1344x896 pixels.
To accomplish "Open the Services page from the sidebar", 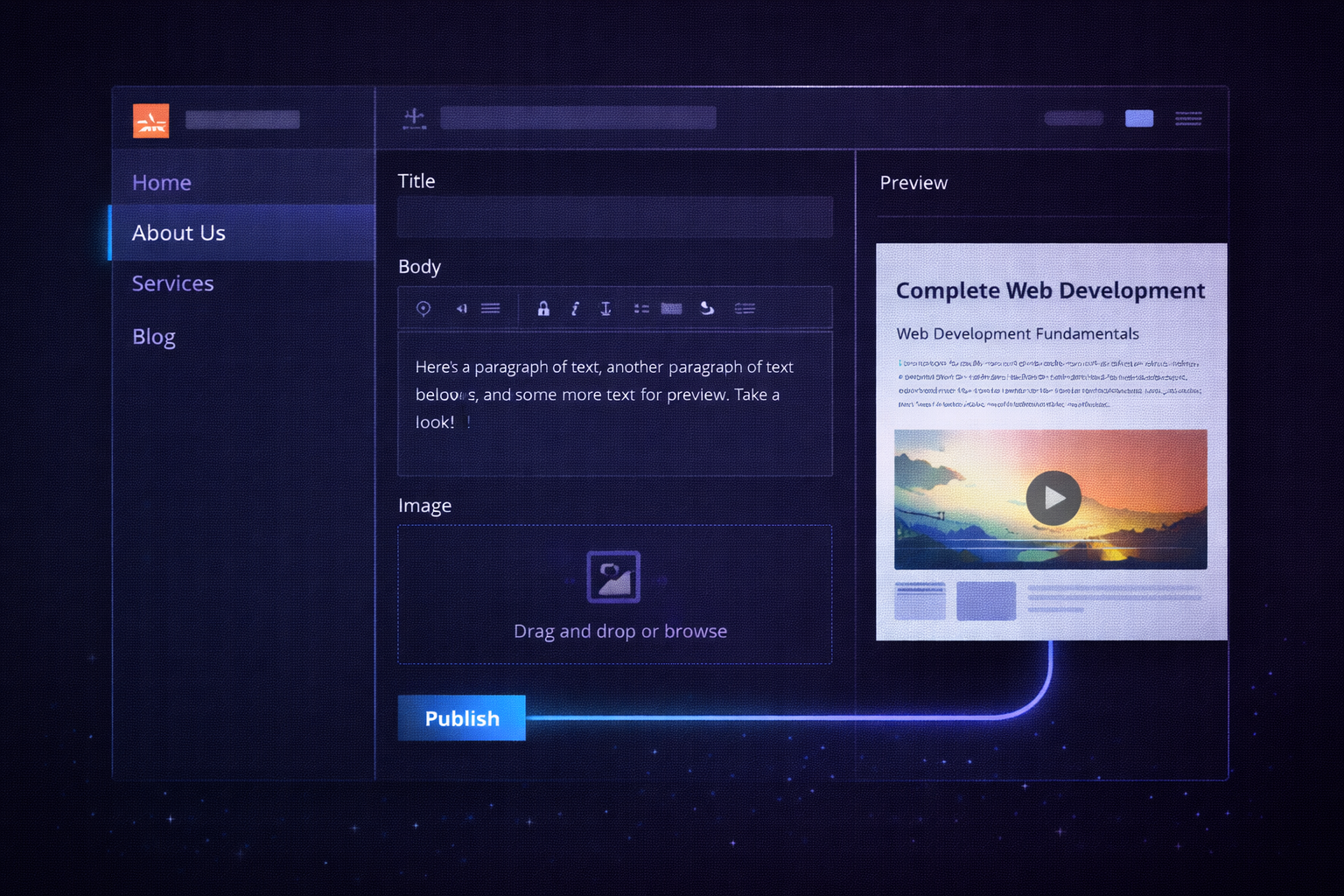I will [172, 283].
